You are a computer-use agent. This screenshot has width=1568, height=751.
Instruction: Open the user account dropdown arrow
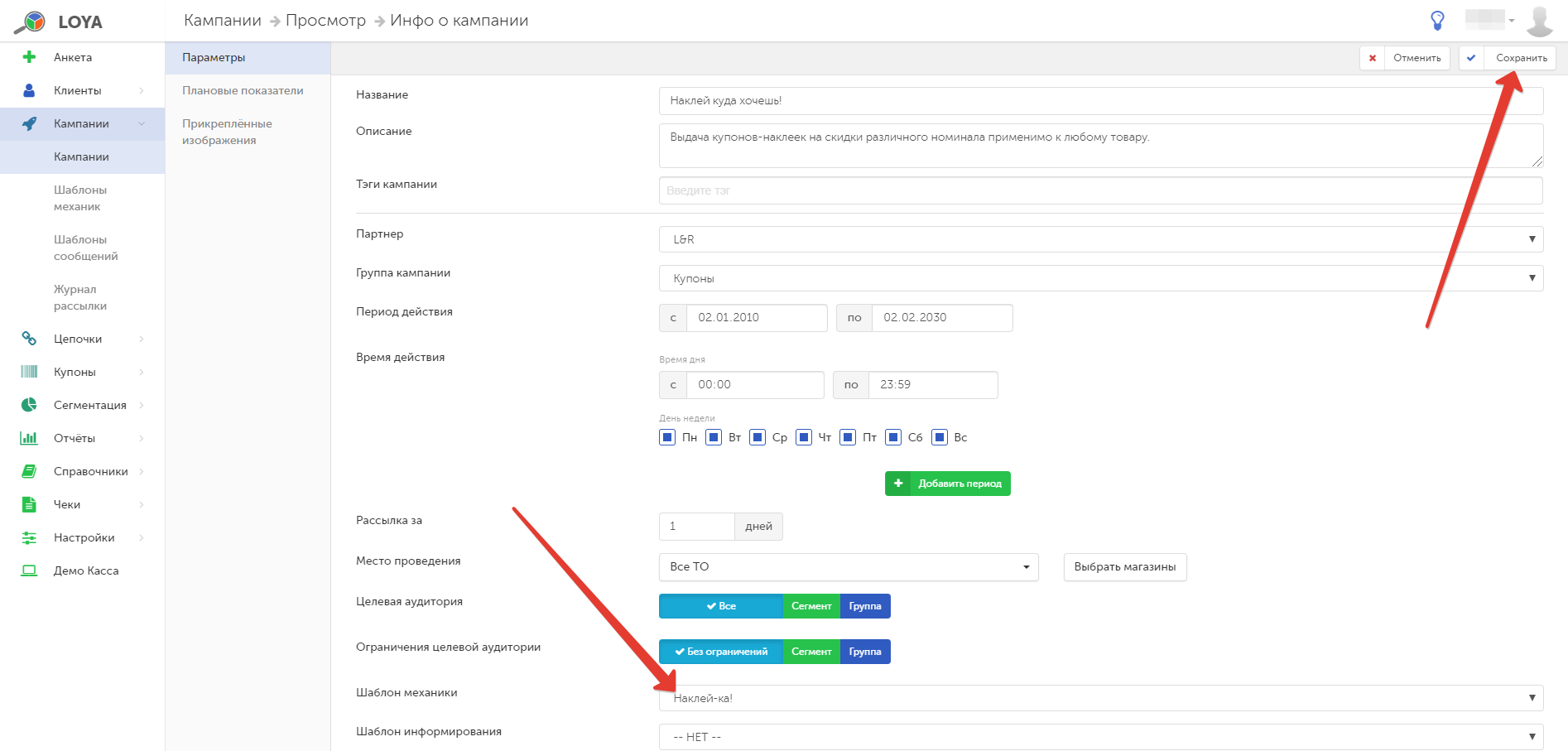(1512, 21)
